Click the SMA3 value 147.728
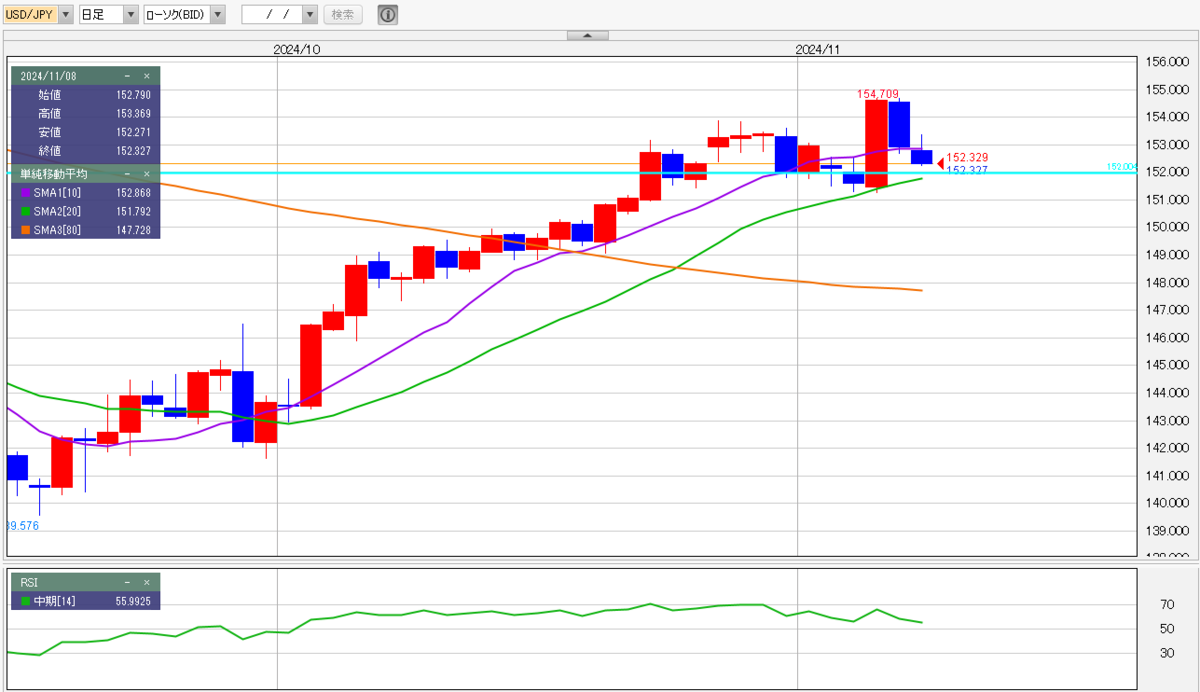1200x692 pixels. pos(133,230)
